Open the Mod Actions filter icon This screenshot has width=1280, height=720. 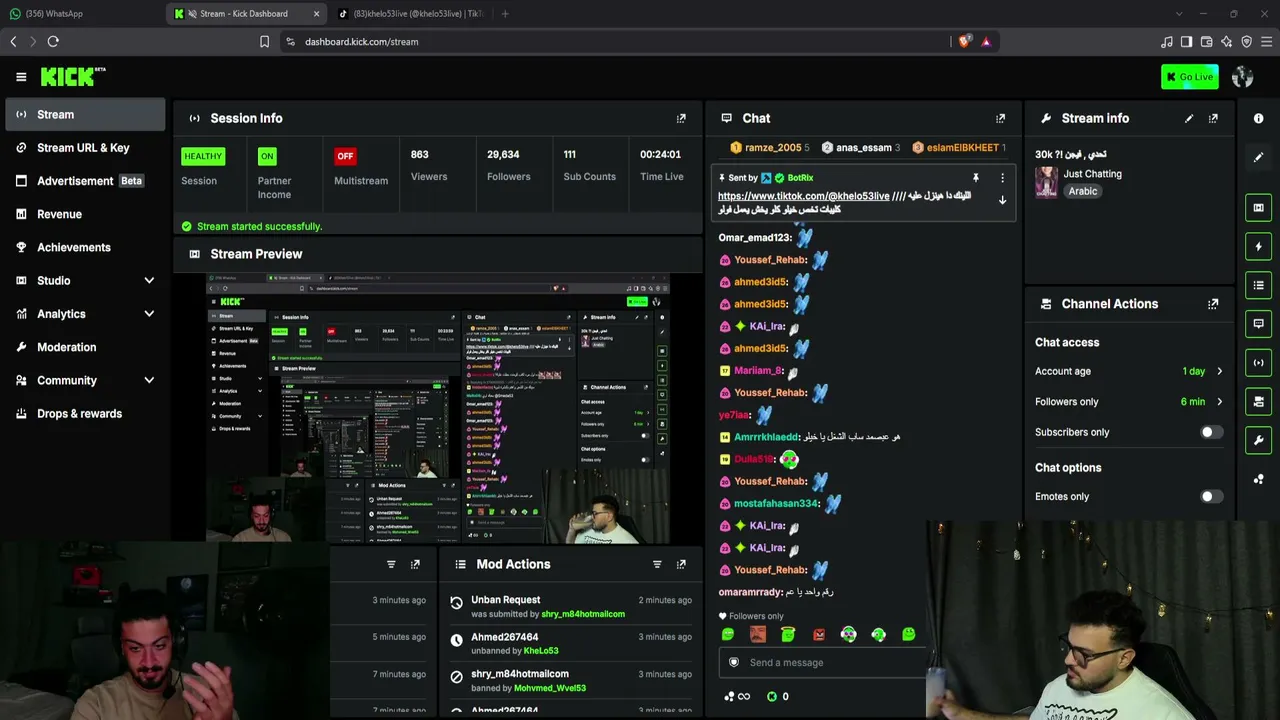(657, 564)
